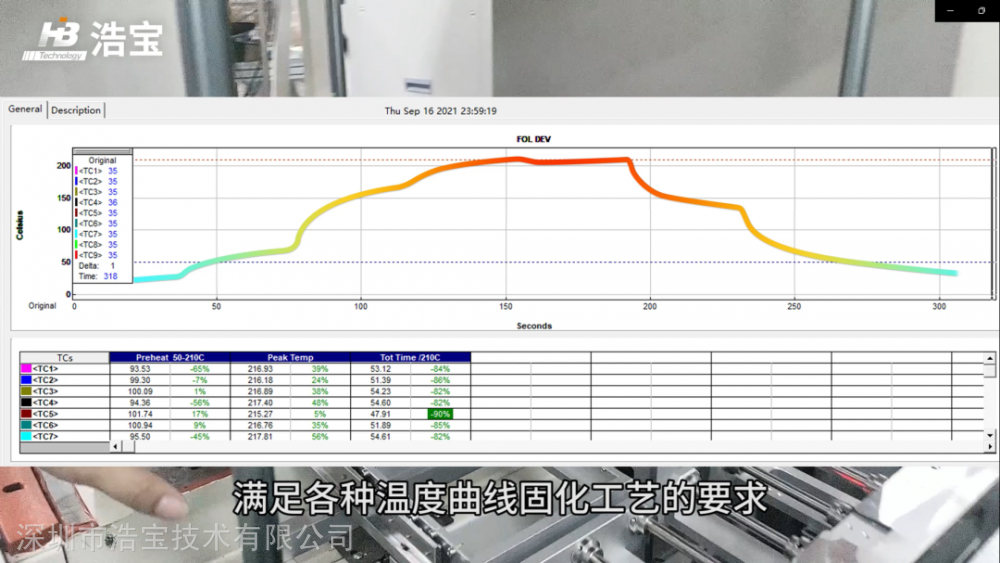Viewport: 1000px width, 563px height.
Task: Select the TC3 olive color swatch
Action: click(x=26, y=391)
